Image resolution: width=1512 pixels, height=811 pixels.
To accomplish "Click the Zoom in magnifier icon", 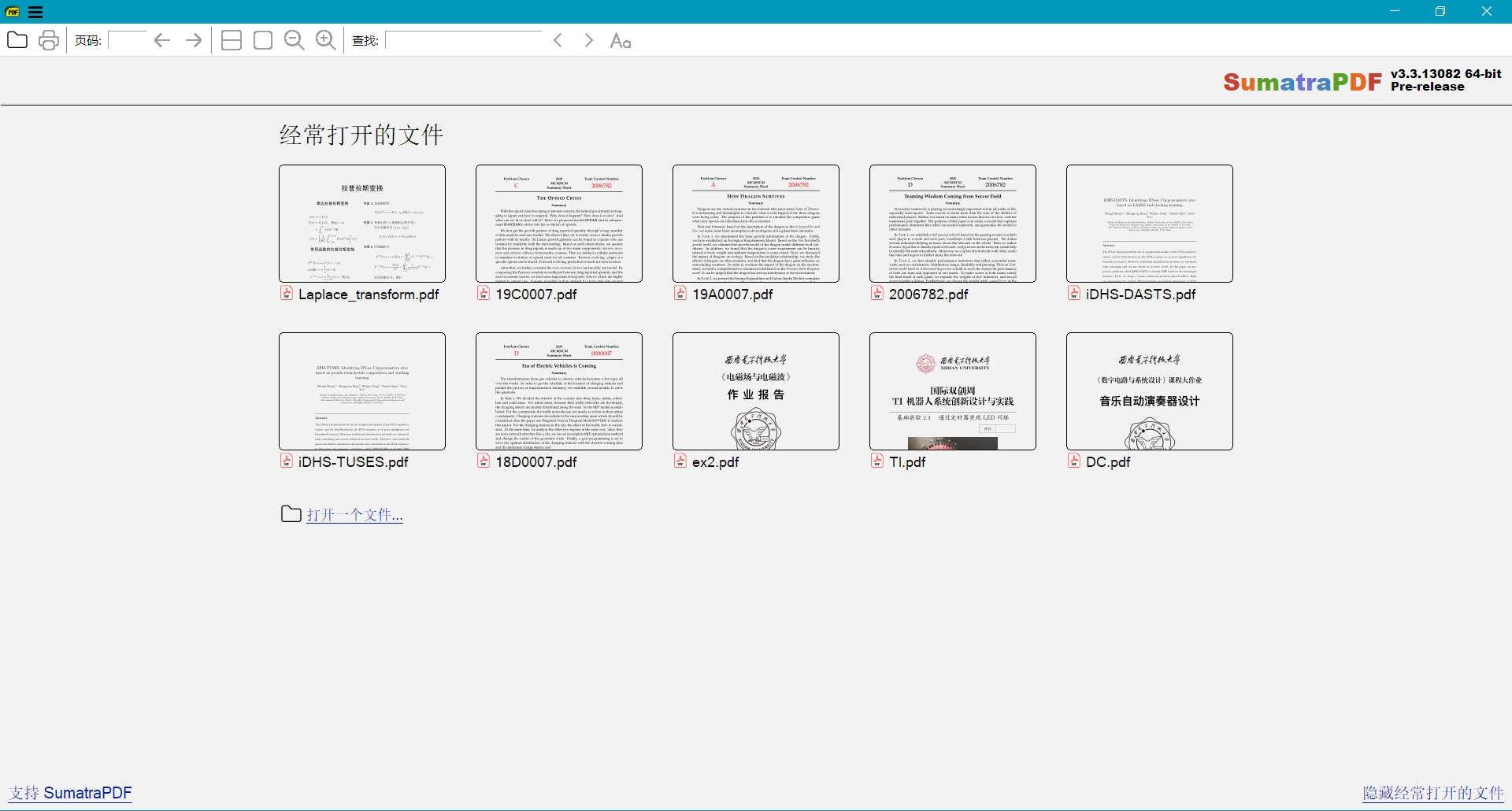I will pos(326,40).
